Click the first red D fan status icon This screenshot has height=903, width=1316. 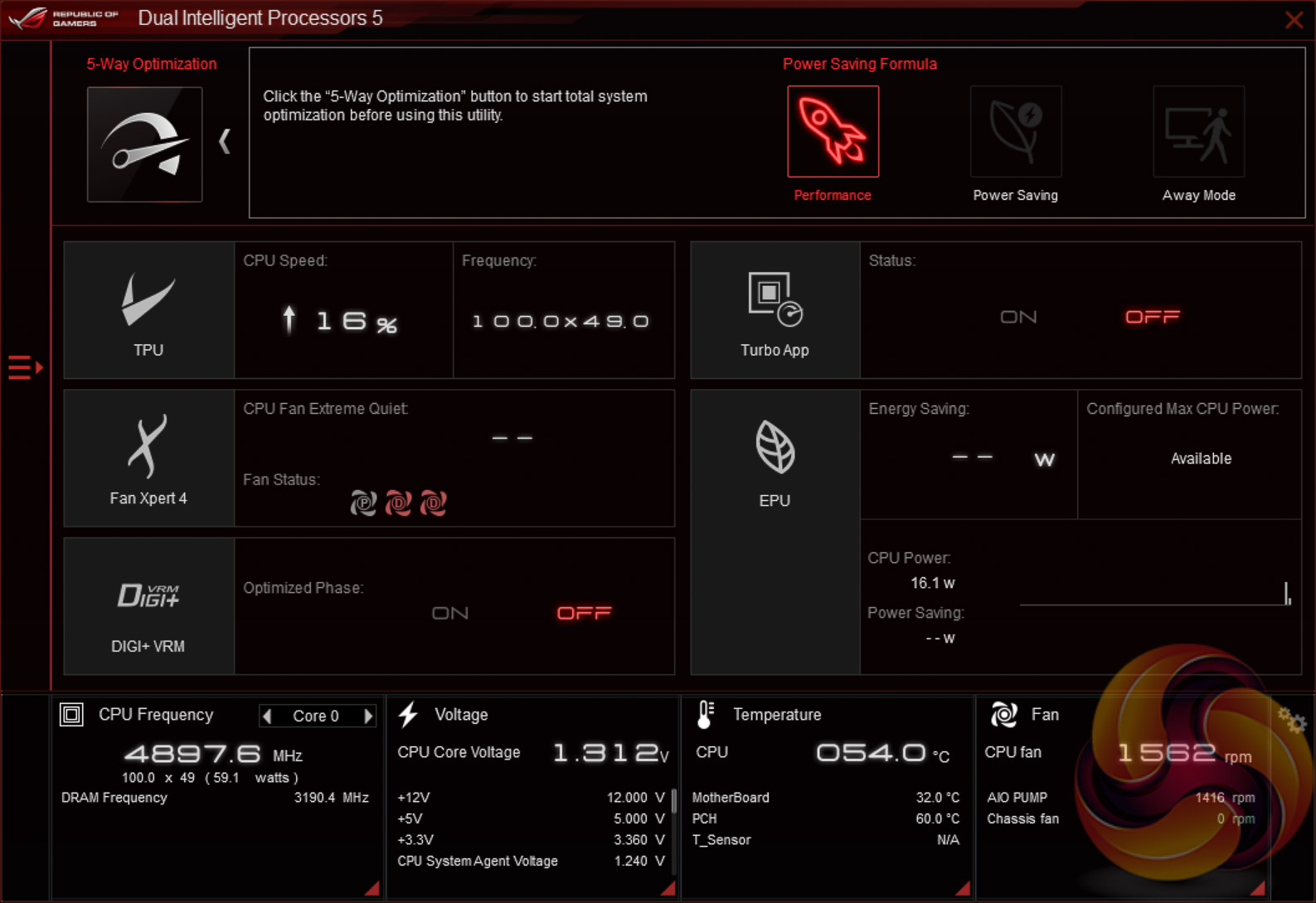[399, 502]
